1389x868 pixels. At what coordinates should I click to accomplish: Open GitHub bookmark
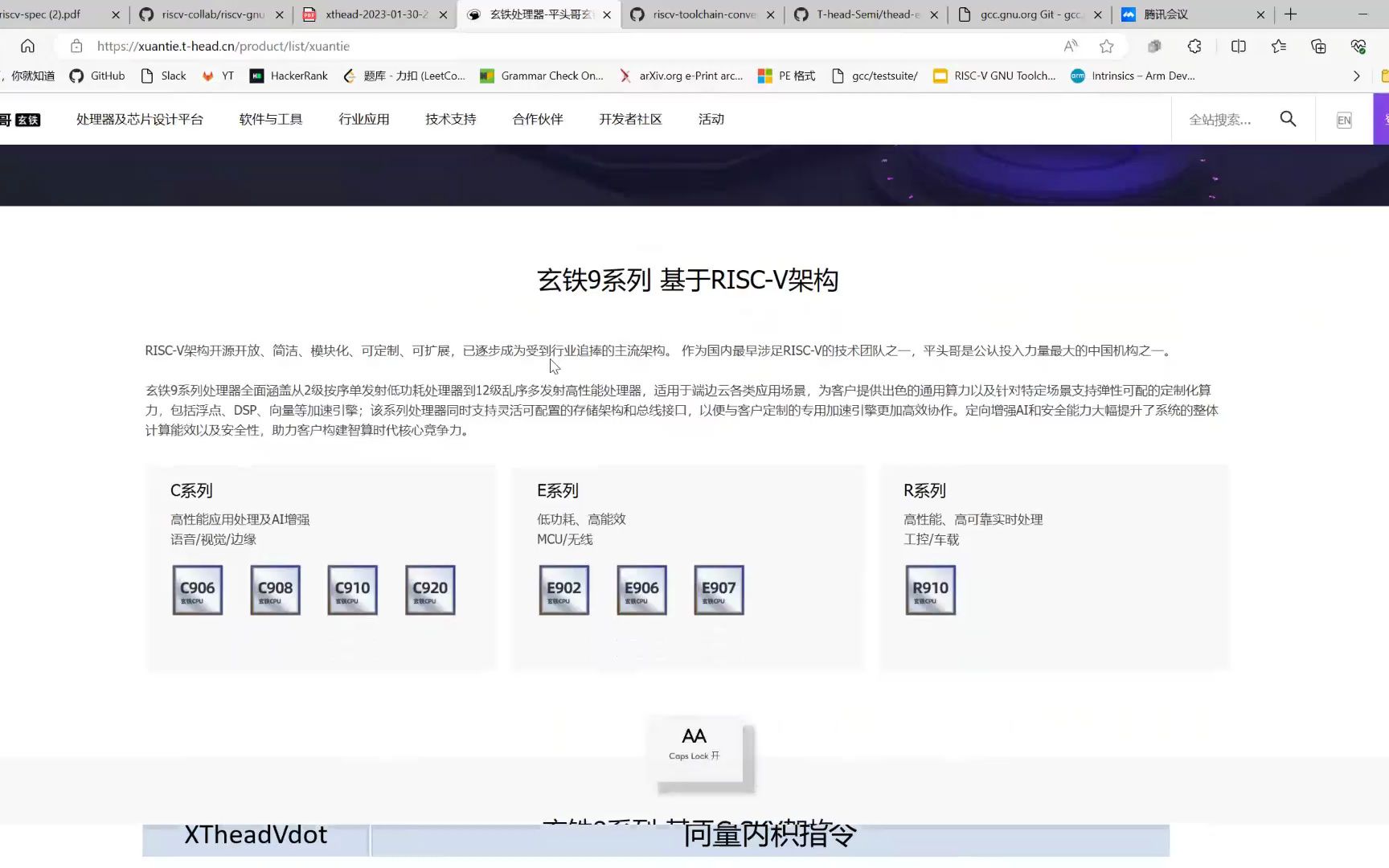pos(97,76)
